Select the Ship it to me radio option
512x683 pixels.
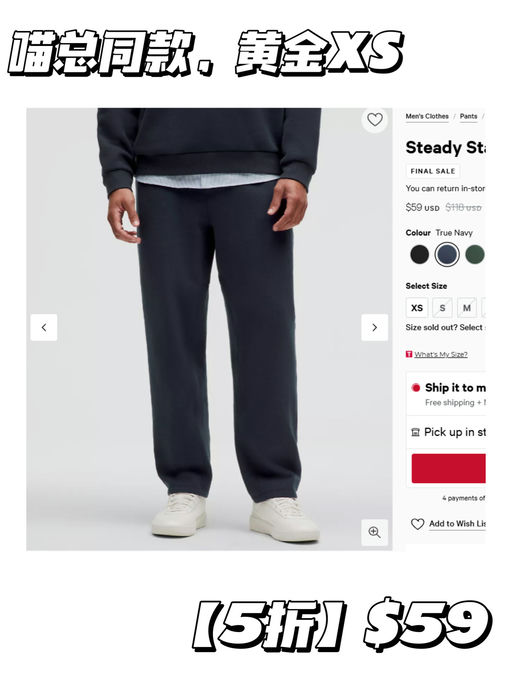point(416,387)
